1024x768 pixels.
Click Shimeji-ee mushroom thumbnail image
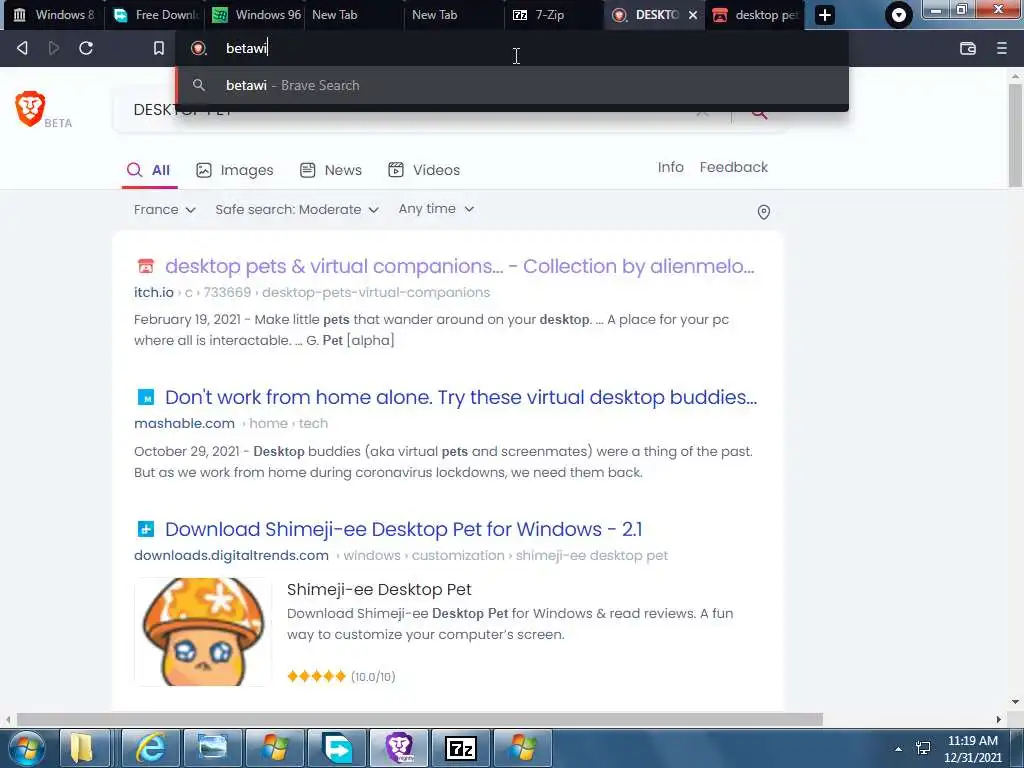[x=203, y=632]
